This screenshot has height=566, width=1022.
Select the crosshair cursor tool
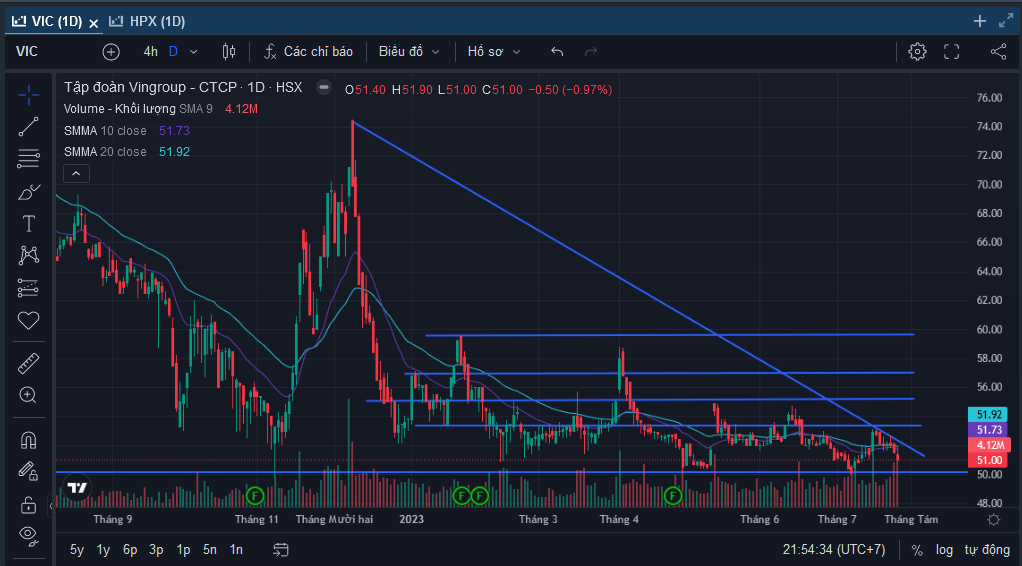click(x=29, y=95)
